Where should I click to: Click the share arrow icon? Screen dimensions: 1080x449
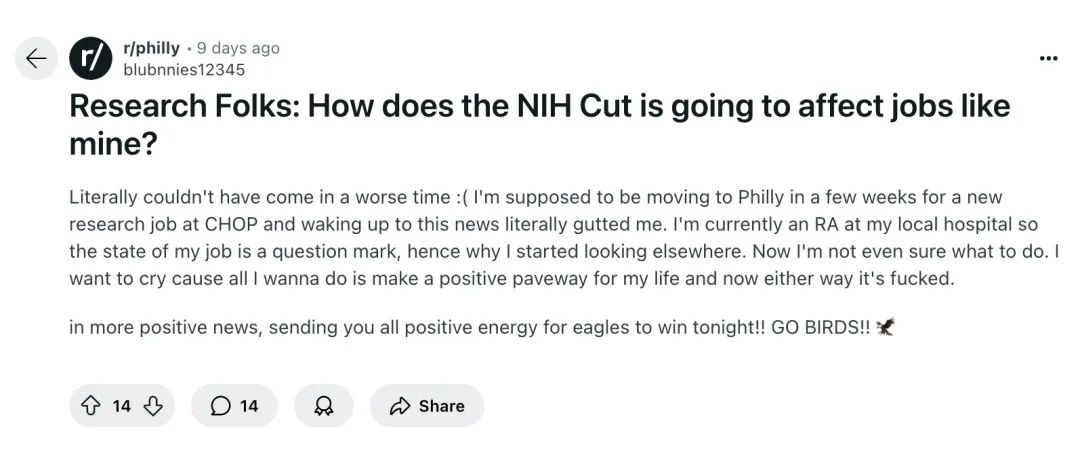point(399,406)
